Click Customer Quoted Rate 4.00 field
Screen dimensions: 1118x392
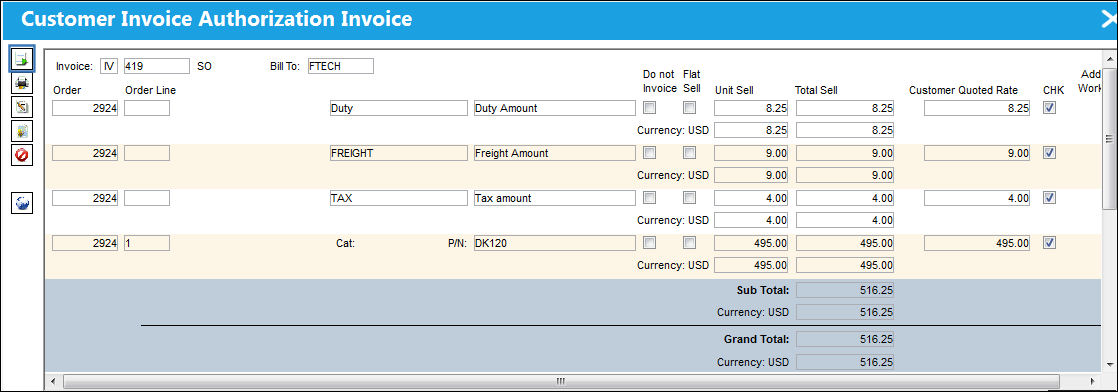(977, 198)
